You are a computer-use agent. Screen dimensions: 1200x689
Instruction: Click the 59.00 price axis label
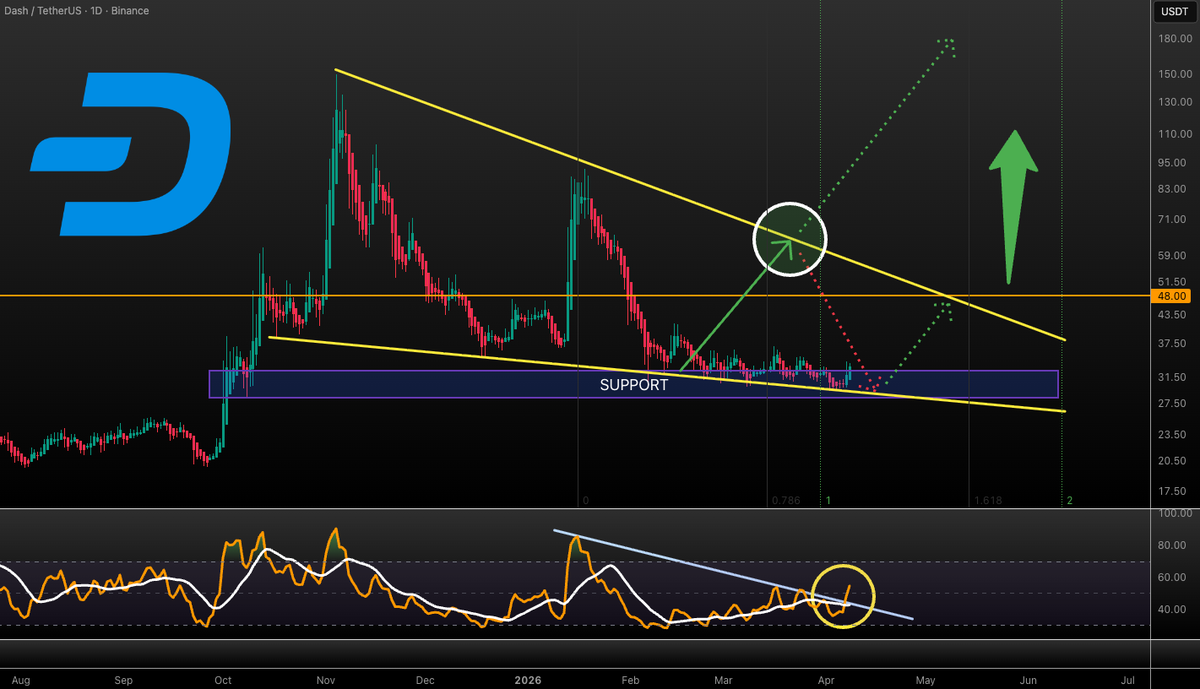coord(1172,255)
